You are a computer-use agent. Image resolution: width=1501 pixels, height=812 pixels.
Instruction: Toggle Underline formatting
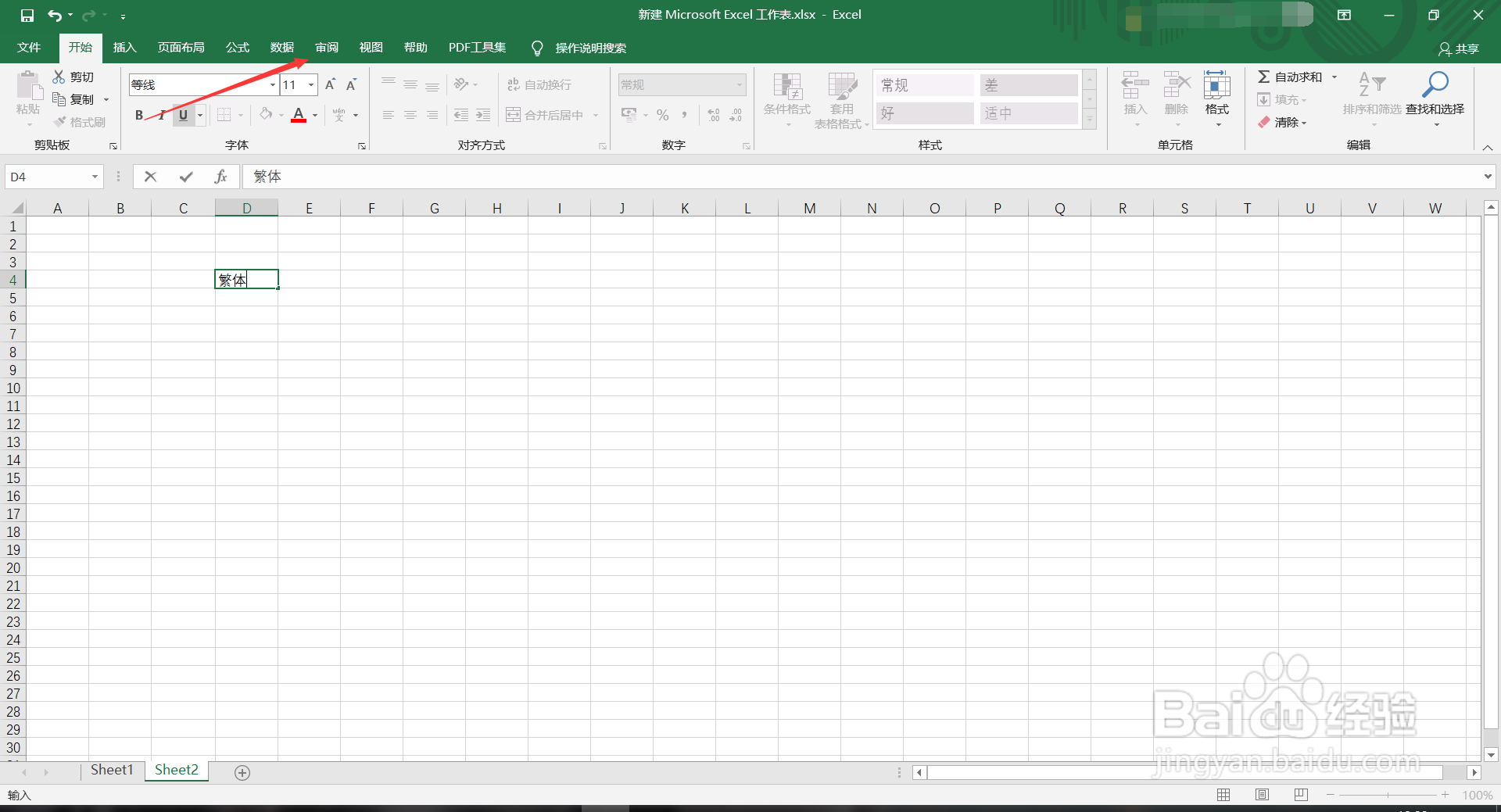point(183,115)
